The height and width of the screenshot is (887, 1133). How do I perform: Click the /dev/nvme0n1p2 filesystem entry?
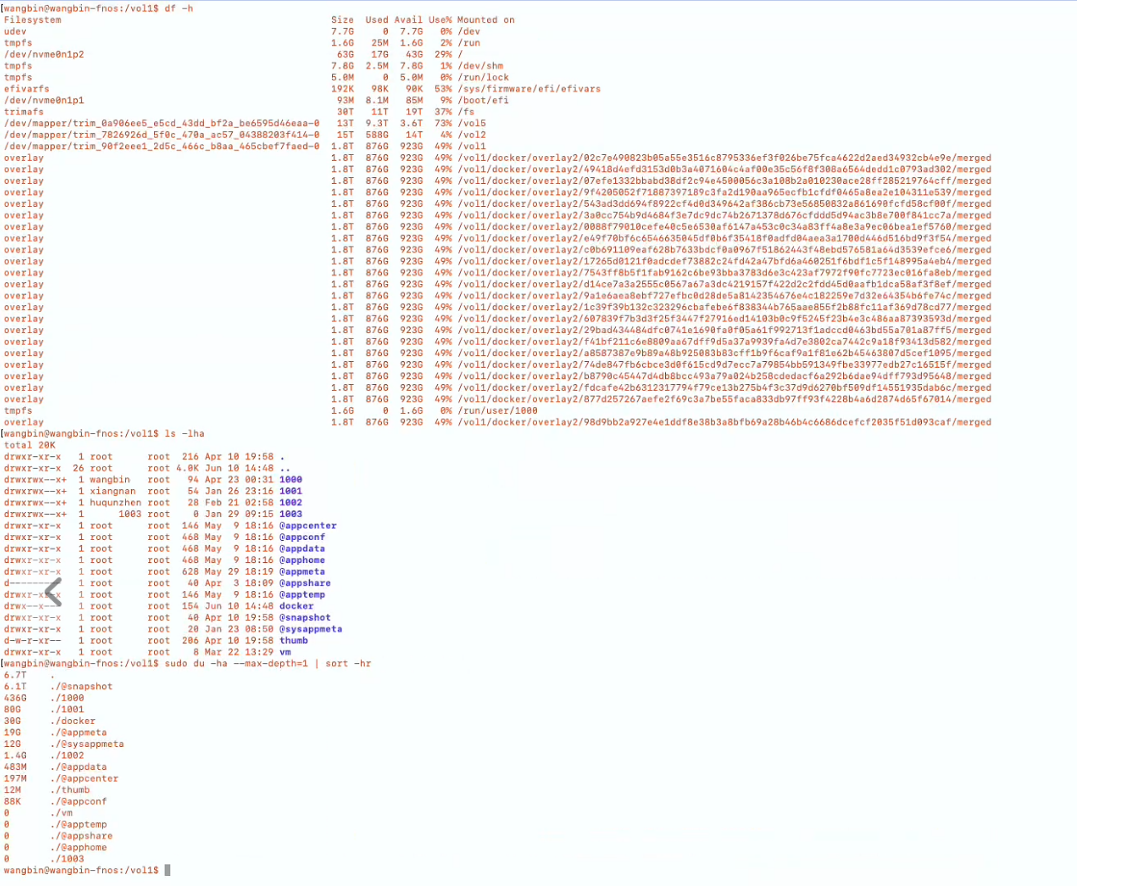[44, 54]
